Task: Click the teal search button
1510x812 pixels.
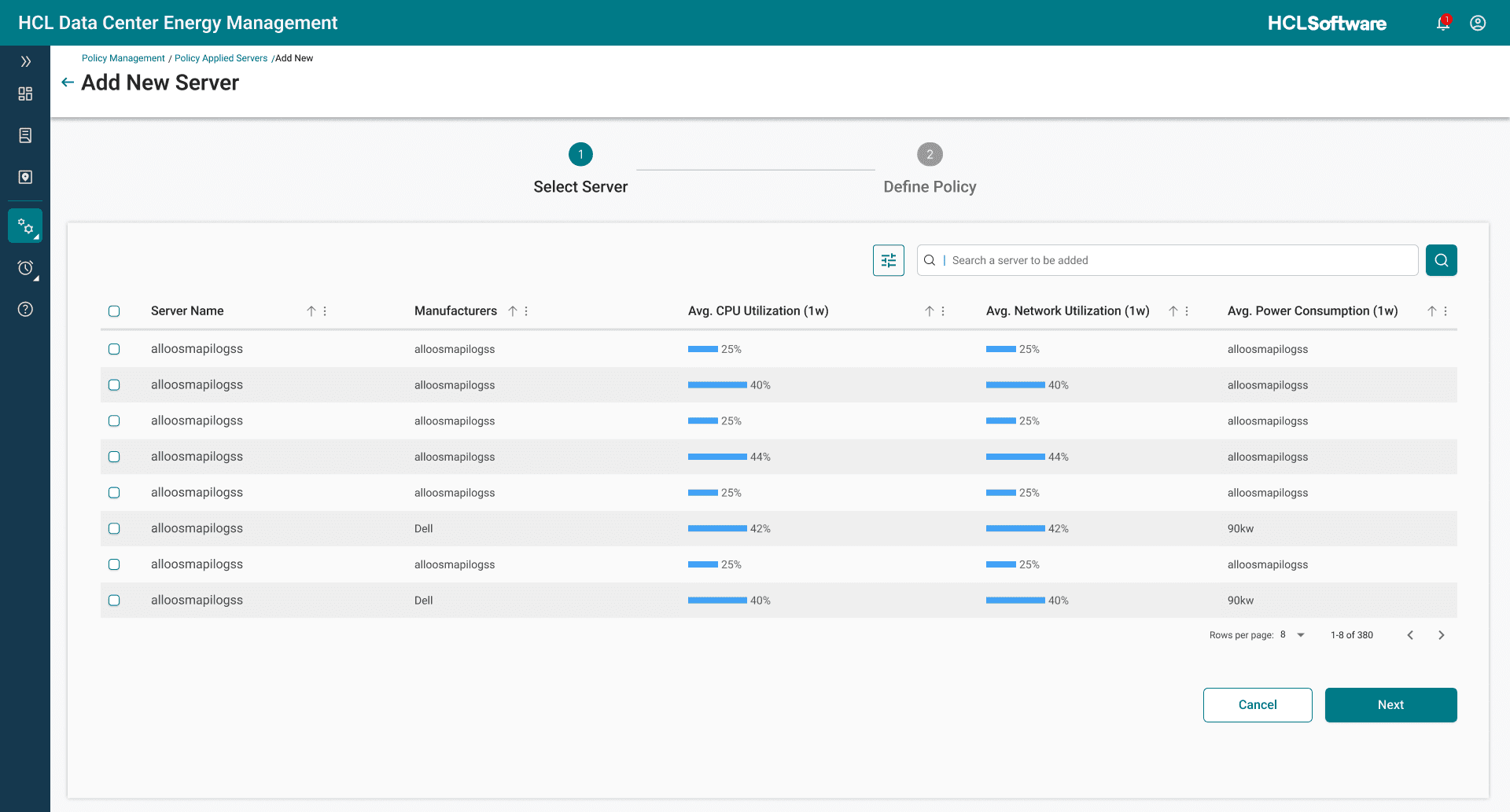Action: click(1441, 260)
